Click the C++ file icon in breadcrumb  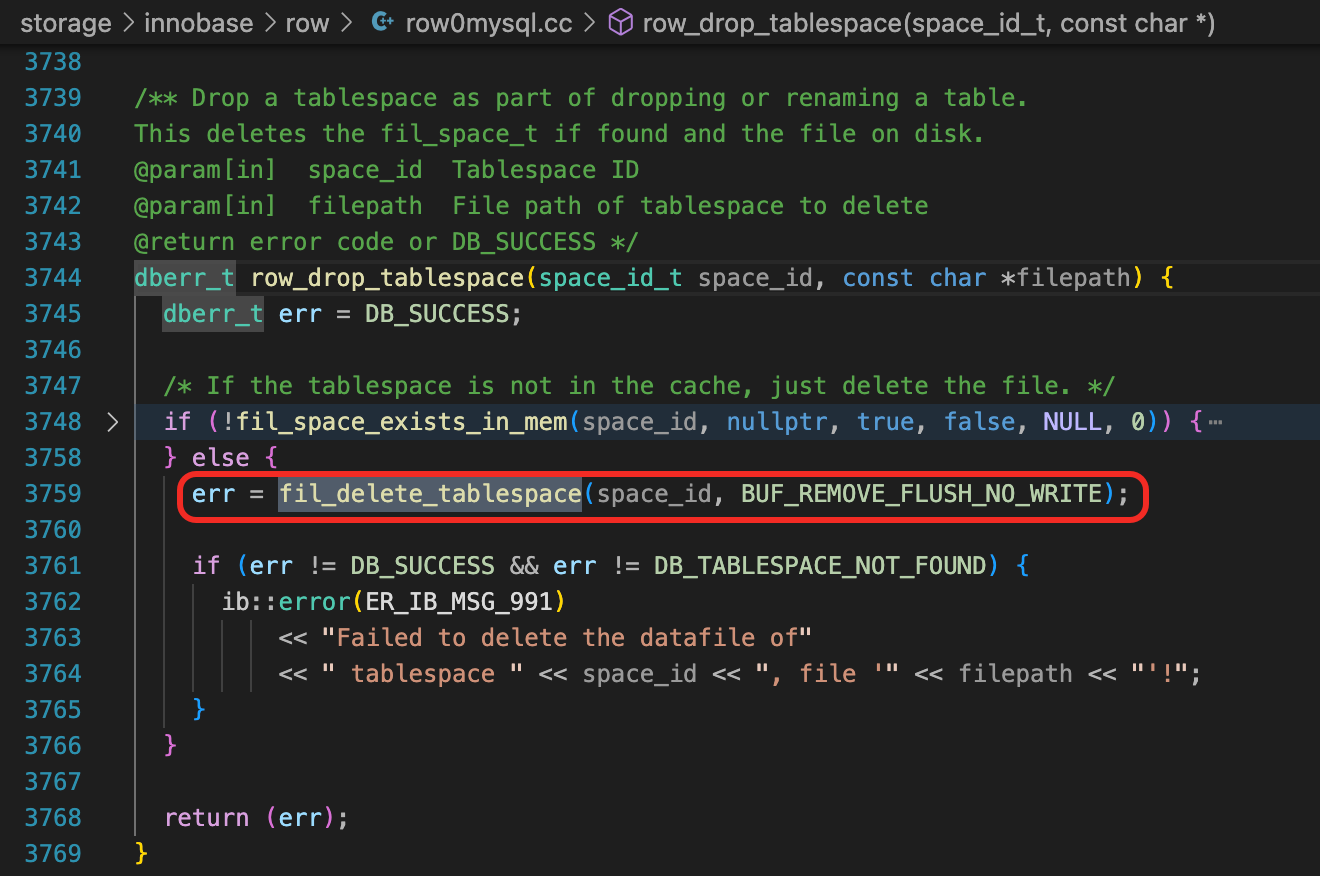tap(381, 23)
